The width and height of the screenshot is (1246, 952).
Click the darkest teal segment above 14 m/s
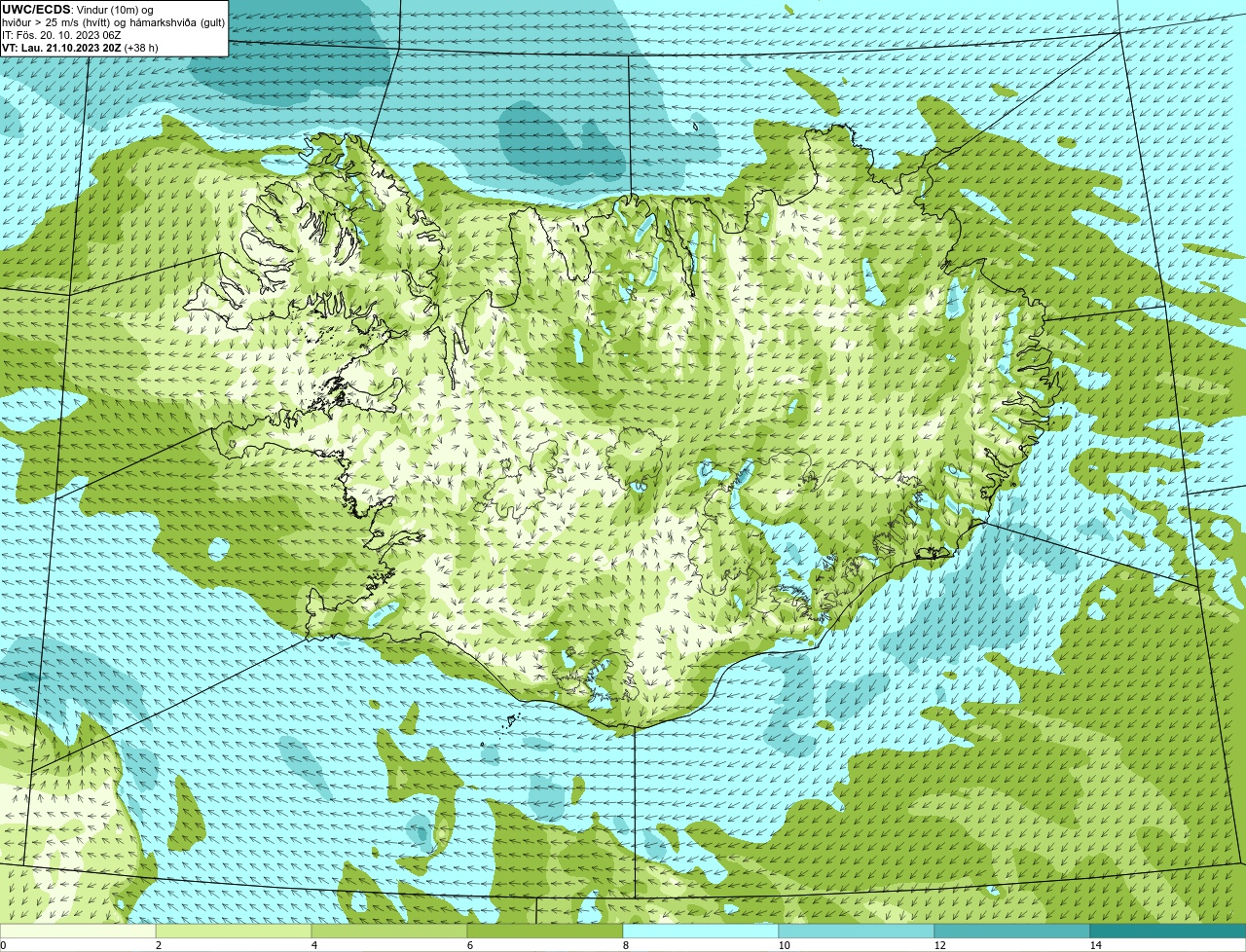pos(1168,931)
